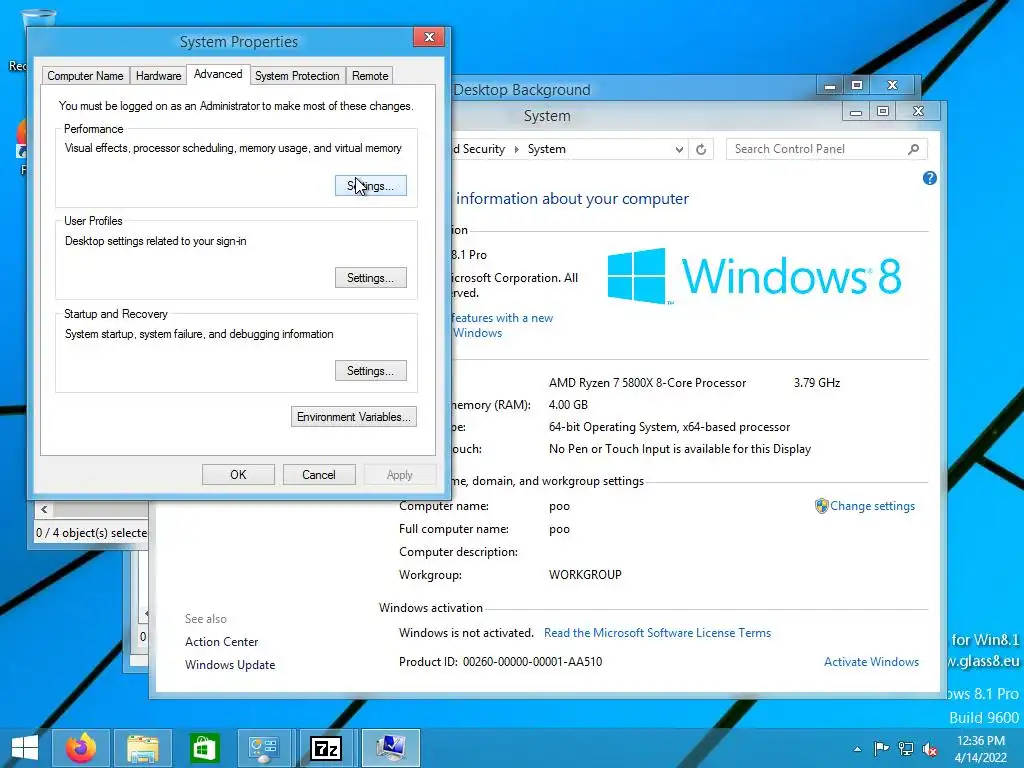Click AMD Ryzen 7 5800X processor text
Screen dimensions: 1024x768
647,383
